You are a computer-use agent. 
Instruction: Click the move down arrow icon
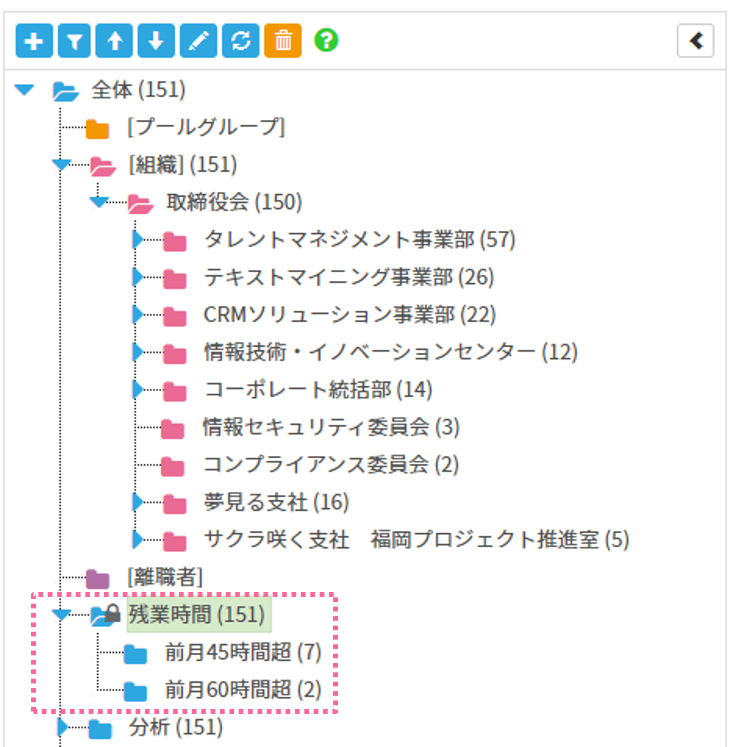(x=157, y=41)
